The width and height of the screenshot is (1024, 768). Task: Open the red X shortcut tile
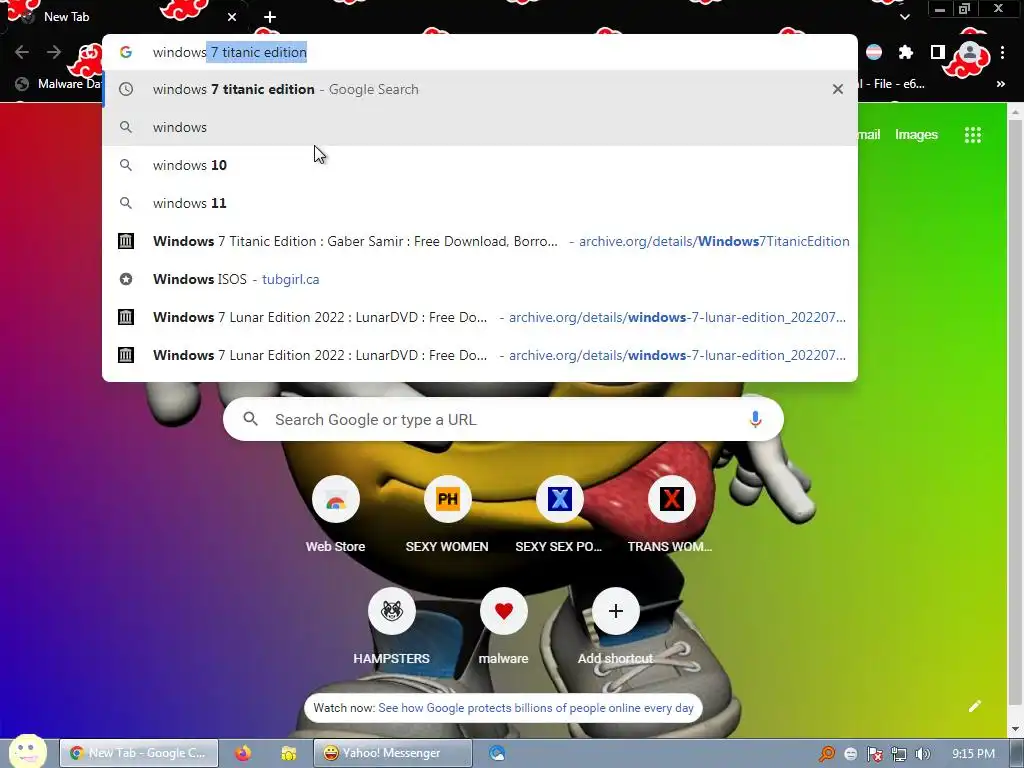coord(671,500)
